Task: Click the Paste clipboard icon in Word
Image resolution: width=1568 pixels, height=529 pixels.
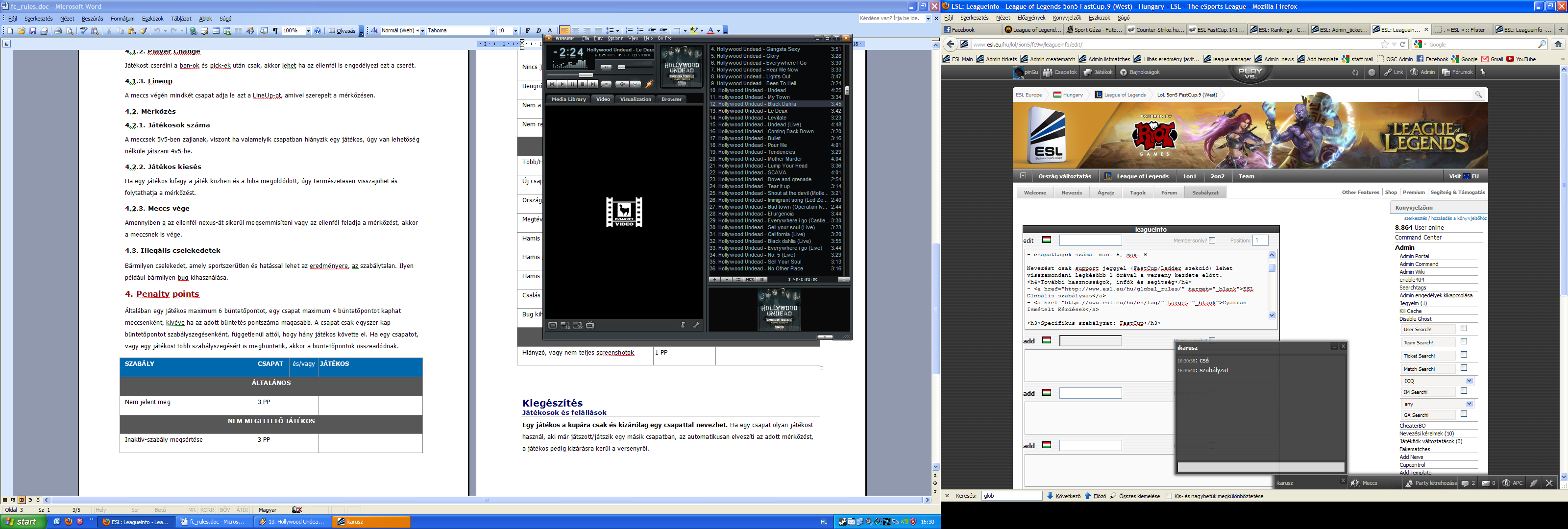Action: tap(131, 31)
